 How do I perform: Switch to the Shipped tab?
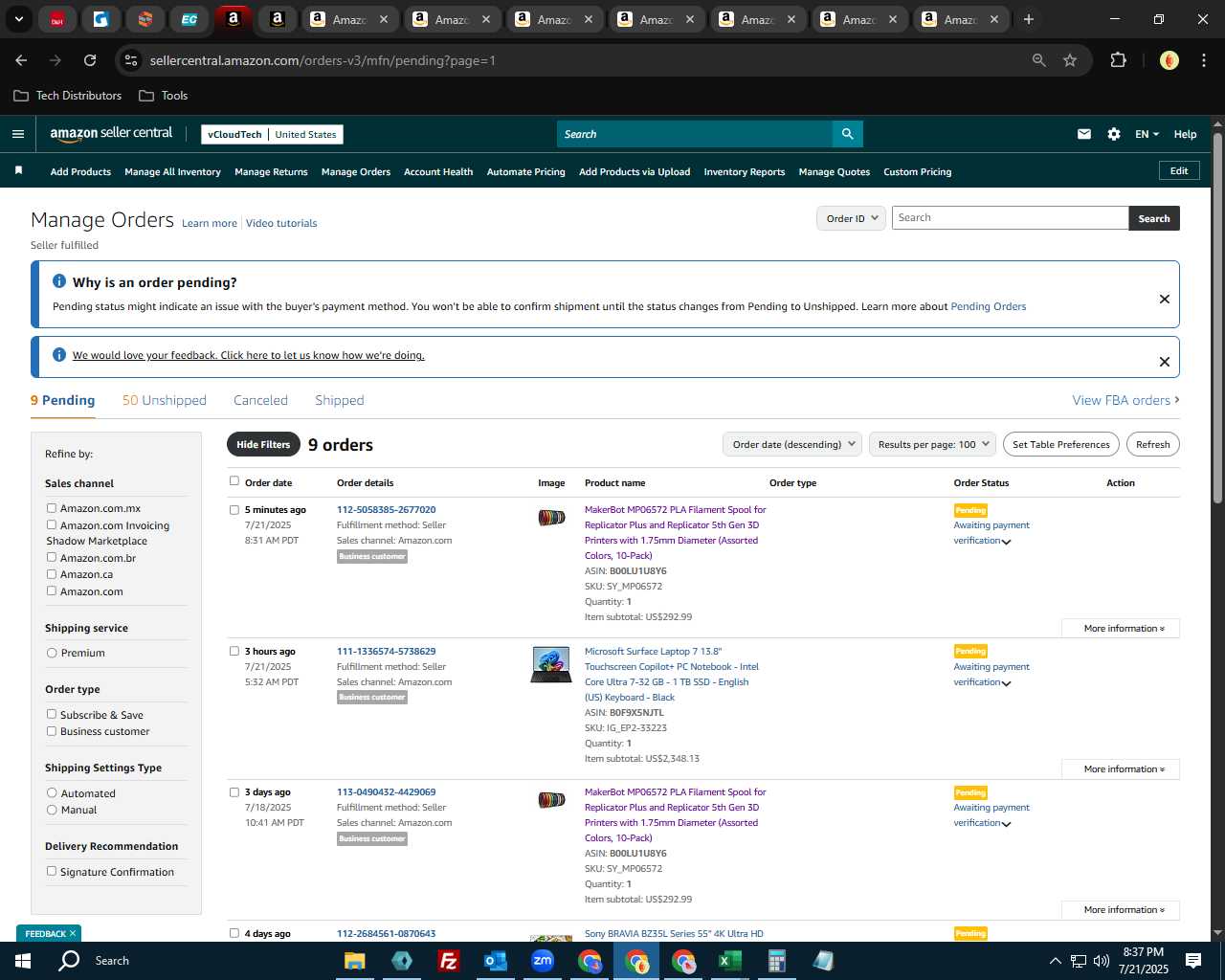point(340,400)
